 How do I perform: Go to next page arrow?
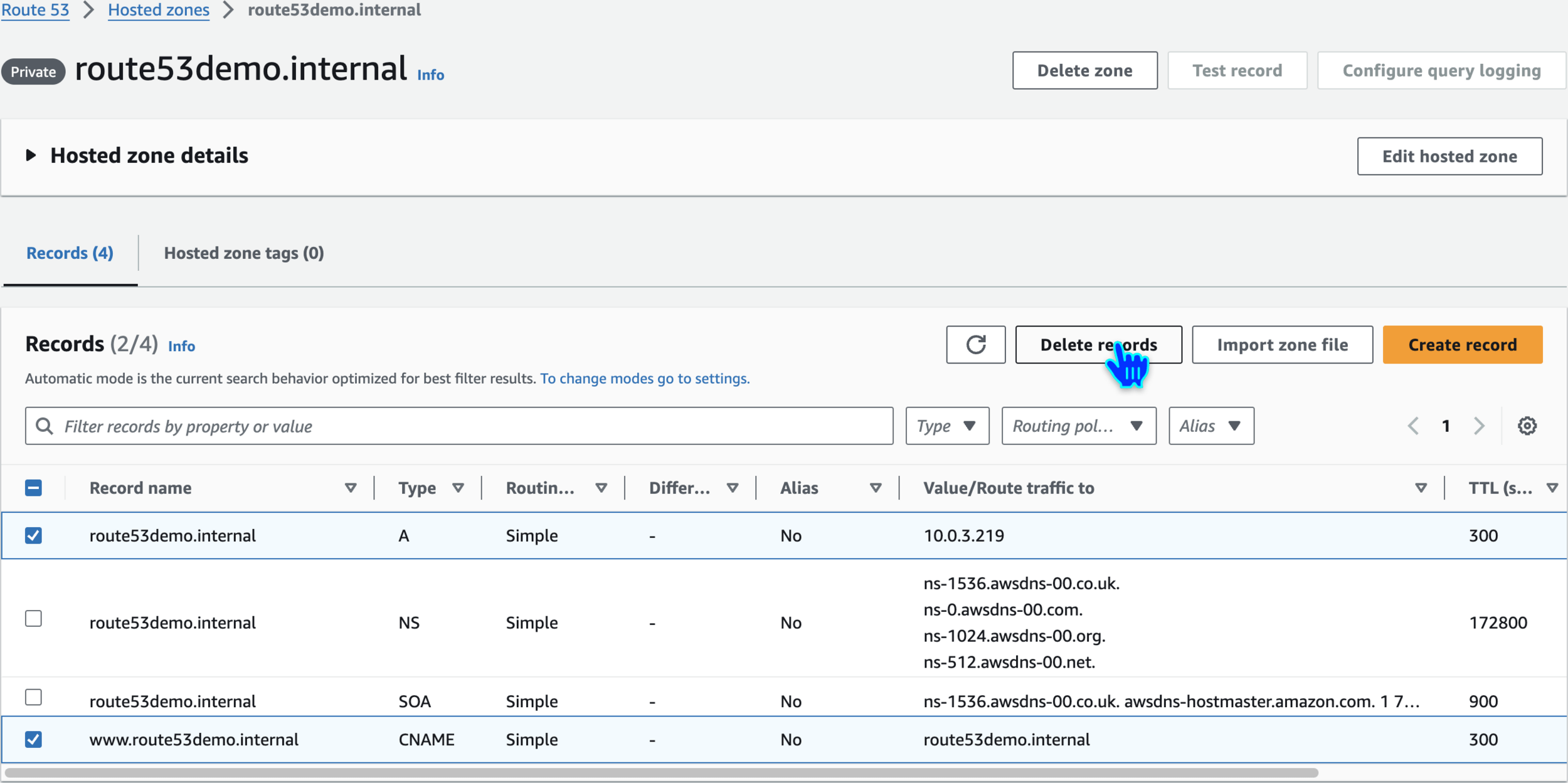1479,426
